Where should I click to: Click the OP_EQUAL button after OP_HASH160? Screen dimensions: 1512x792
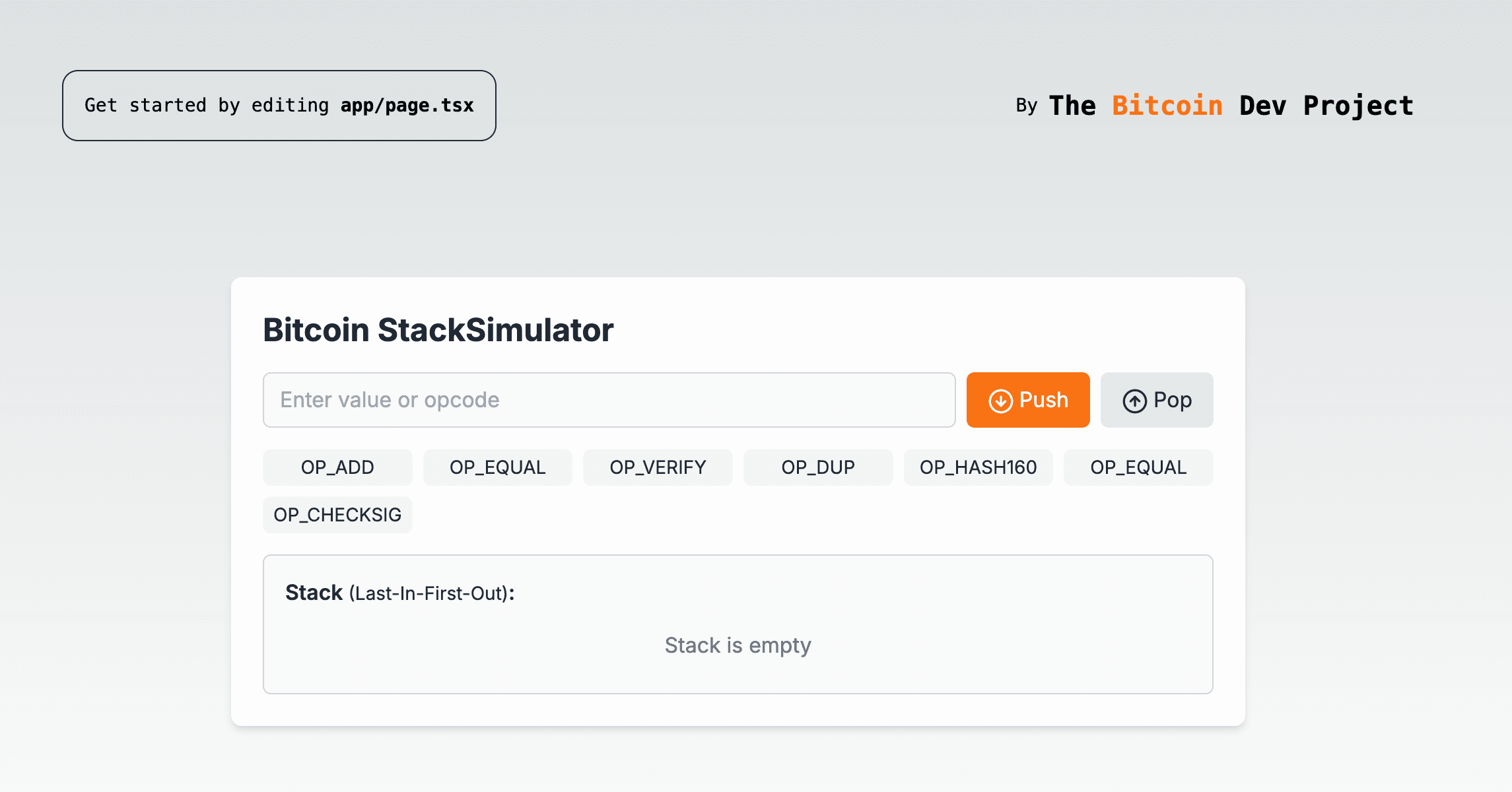click(1138, 467)
